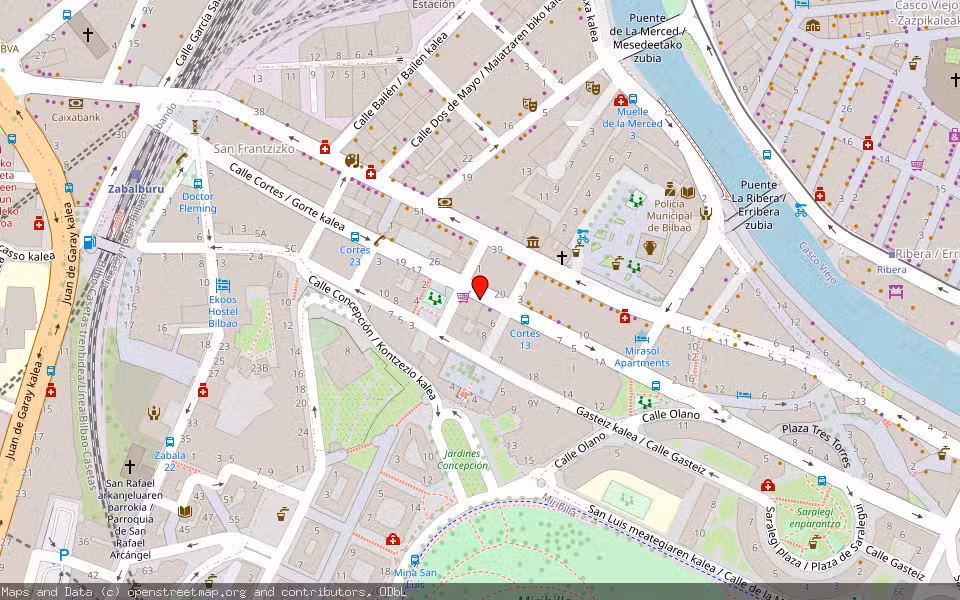
Task: Select the Saralegi enparantza park label
Action: pyautogui.click(x=815, y=518)
